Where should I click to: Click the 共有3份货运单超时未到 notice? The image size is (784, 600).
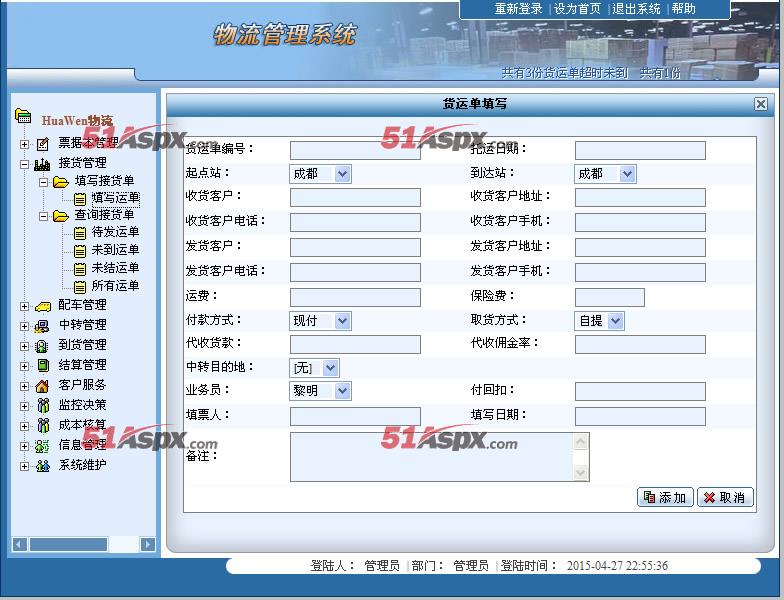pyautogui.click(x=564, y=74)
